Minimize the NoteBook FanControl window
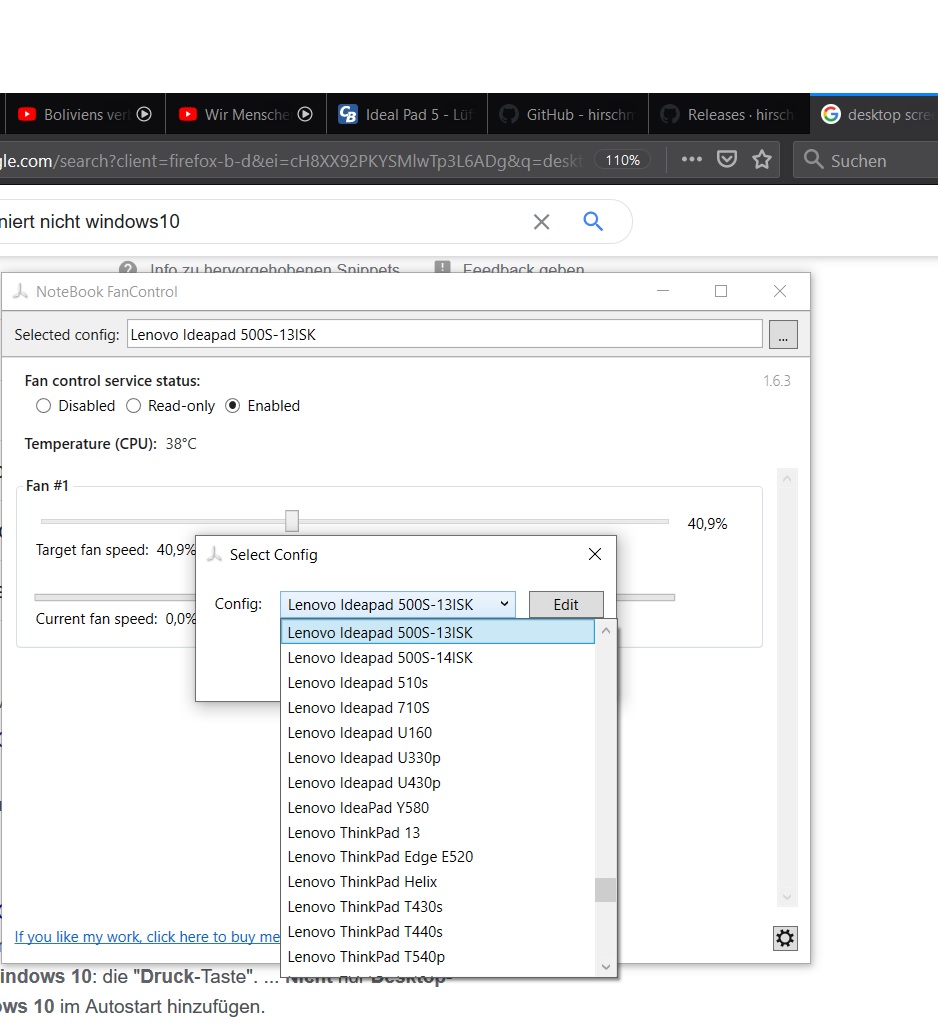938x1031 pixels. pos(663,291)
